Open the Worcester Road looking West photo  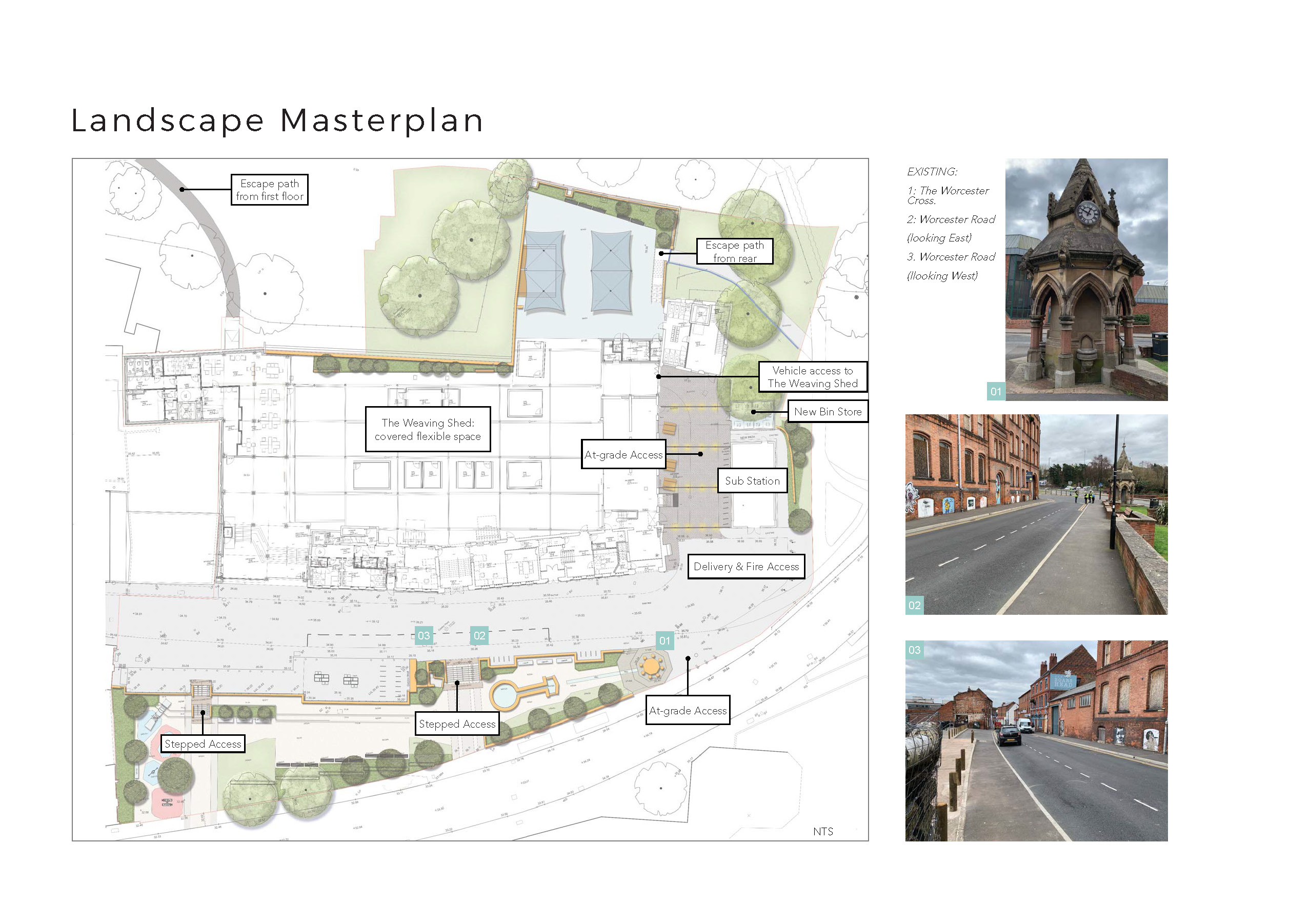tap(1036, 741)
